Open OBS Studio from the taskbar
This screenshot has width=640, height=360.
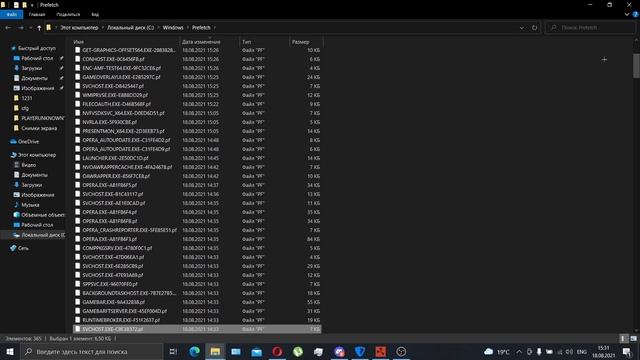401,351
